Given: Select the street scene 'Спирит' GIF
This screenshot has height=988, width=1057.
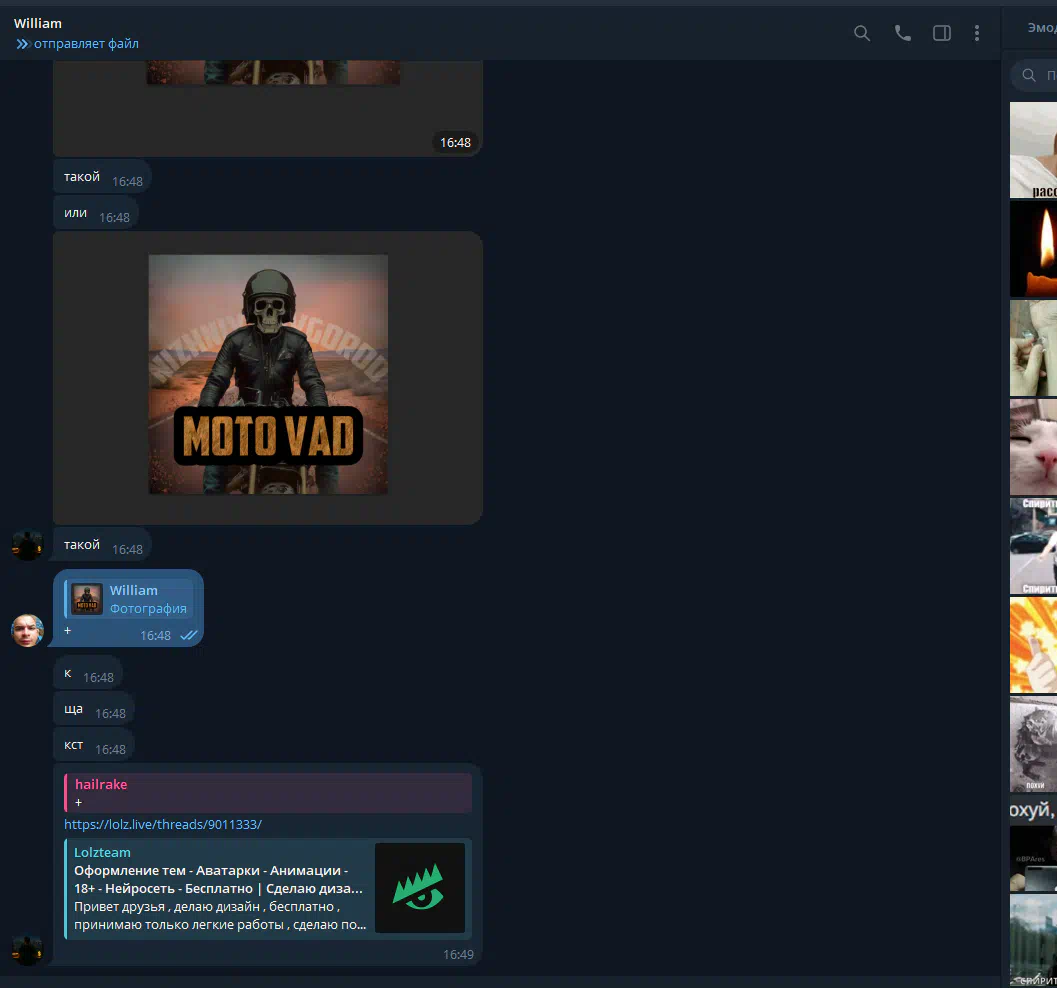Looking at the screenshot, I should pyautogui.click(x=1033, y=546).
